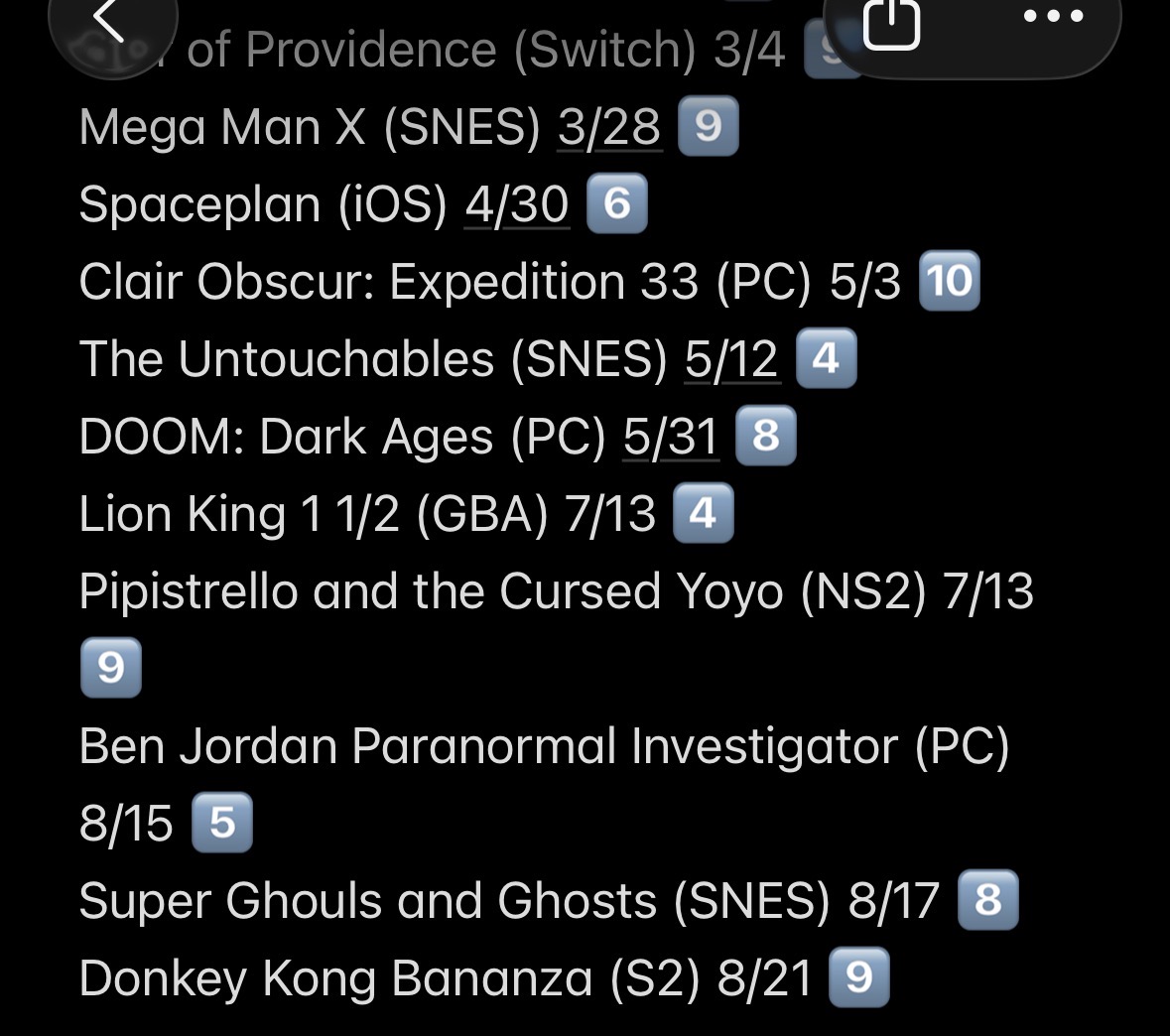Open the share sheet icon
Viewport: 1170px width, 1036px height.
coord(891,23)
